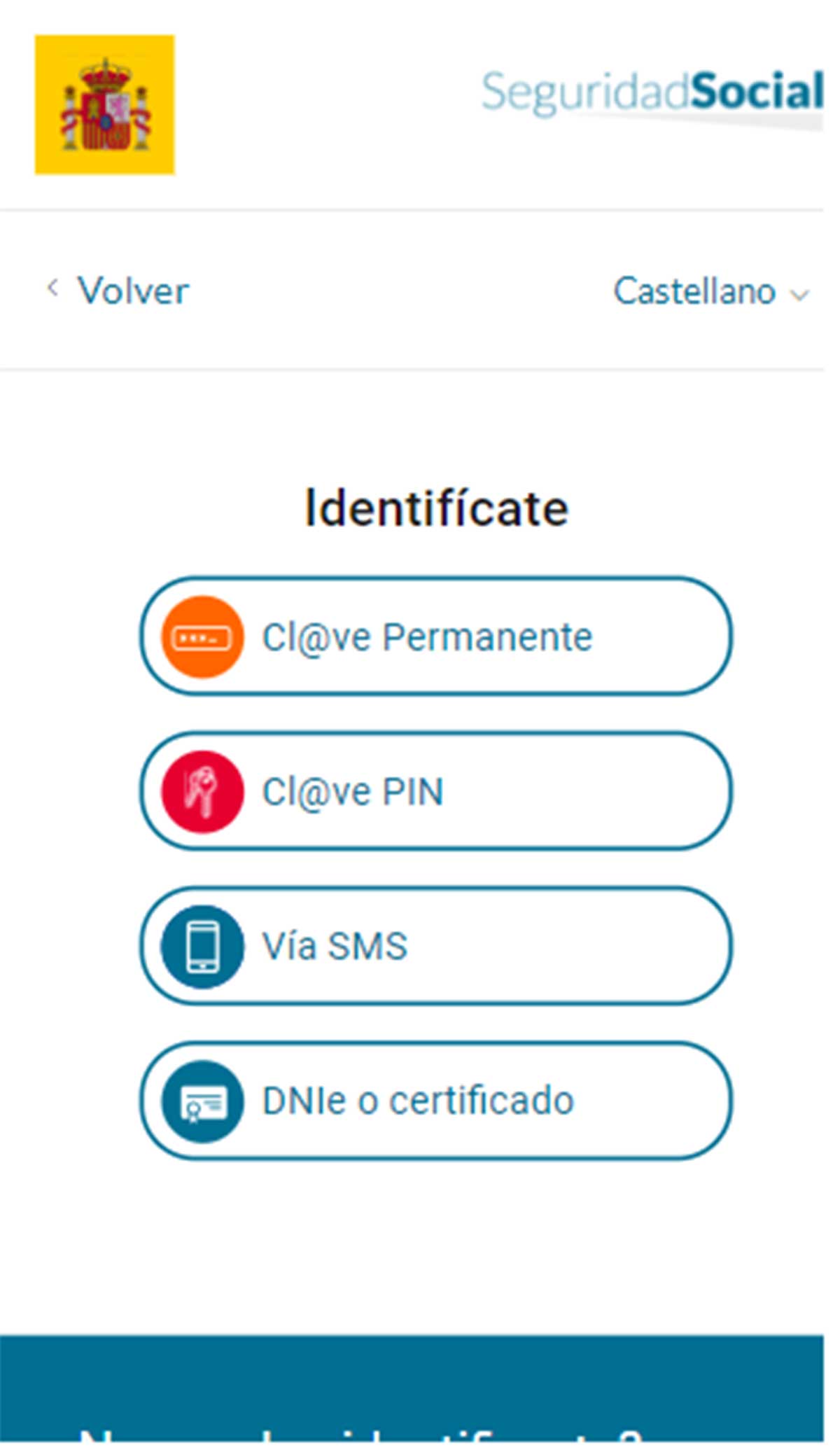Select the certificate icon for DNIe o certificado
The image size is (840, 1450).
pos(203,1101)
